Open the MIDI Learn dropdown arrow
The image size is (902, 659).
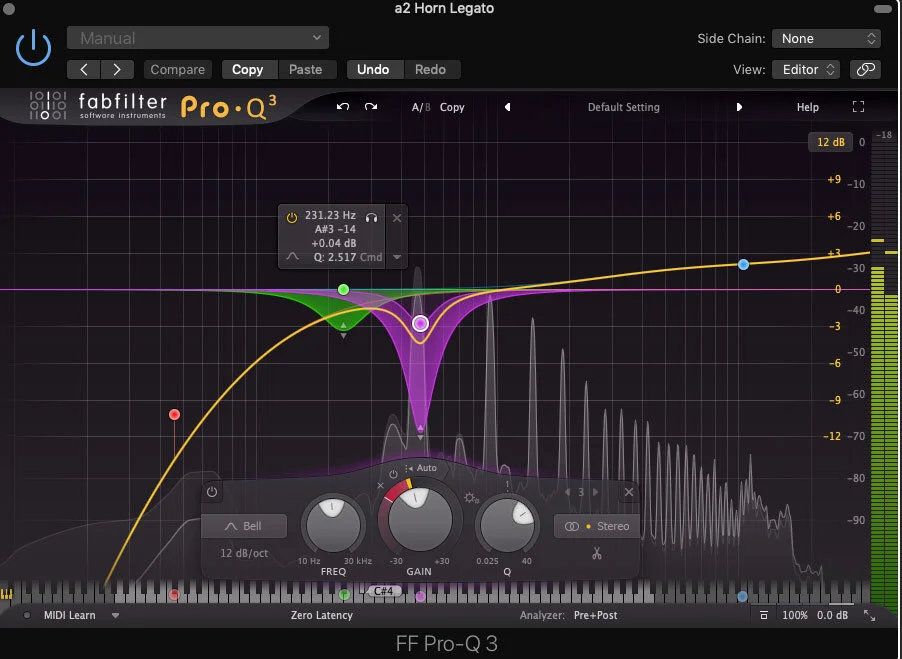pyautogui.click(x=116, y=615)
